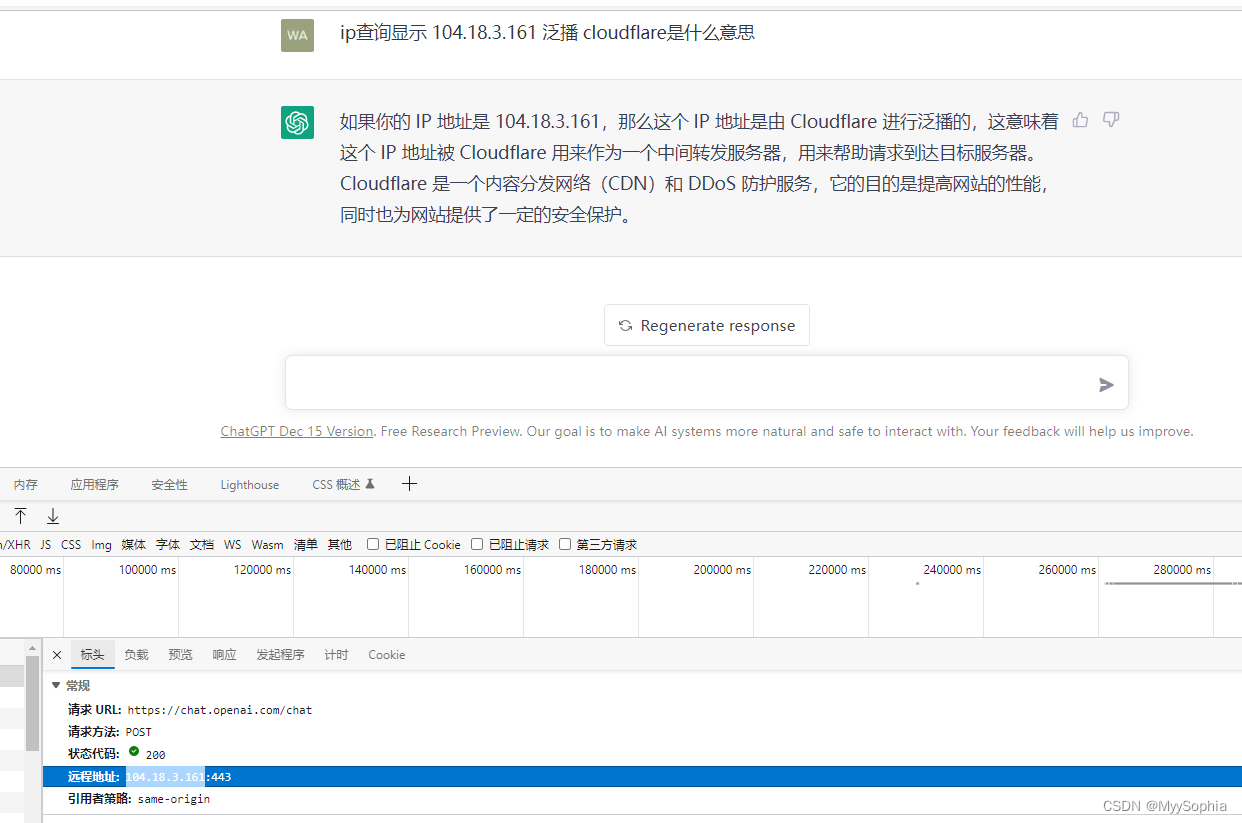1242x823 pixels.
Task: Filter requests by CSS type
Action: click(x=71, y=545)
